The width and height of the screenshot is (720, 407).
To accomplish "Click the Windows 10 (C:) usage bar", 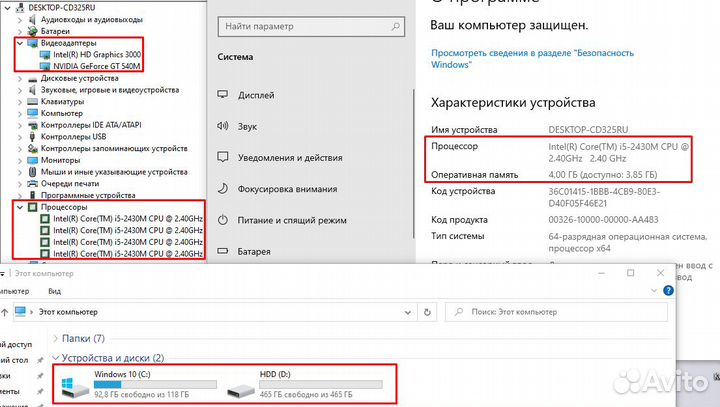I will point(155,384).
